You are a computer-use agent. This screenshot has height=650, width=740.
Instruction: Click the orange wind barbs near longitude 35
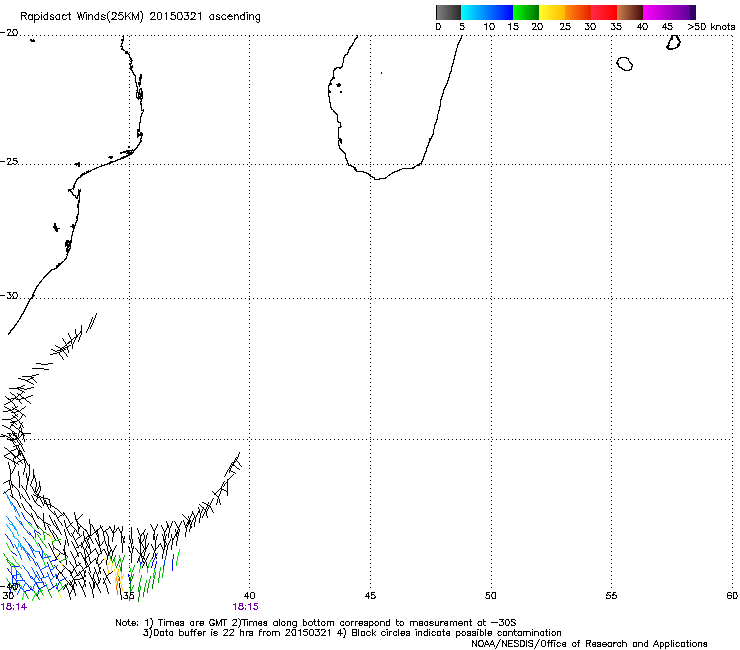pyautogui.click(x=118, y=583)
